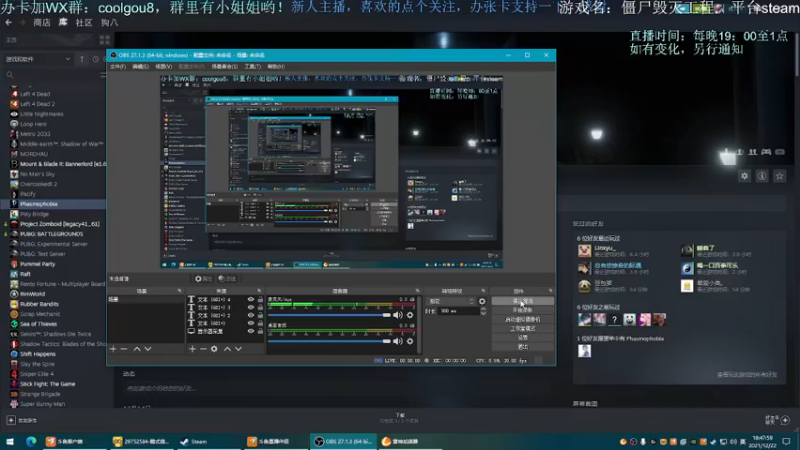
Task: Go to 社区 in Steam navigation
Action: pos(84,22)
